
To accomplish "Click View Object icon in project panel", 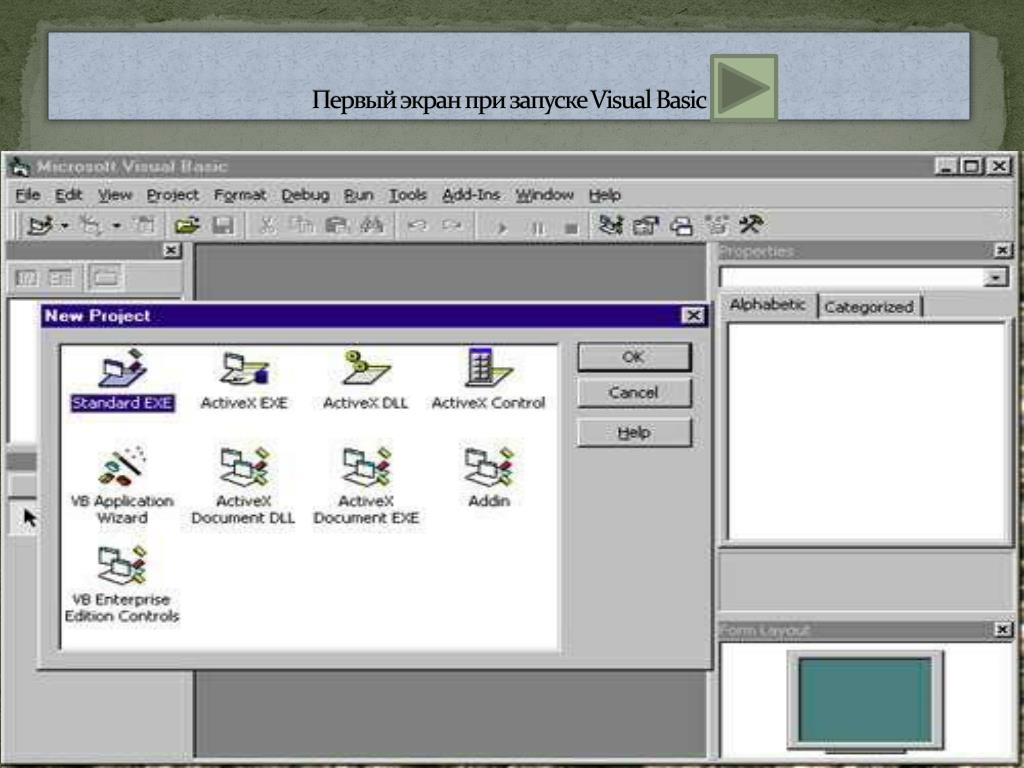I will (x=61, y=279).
